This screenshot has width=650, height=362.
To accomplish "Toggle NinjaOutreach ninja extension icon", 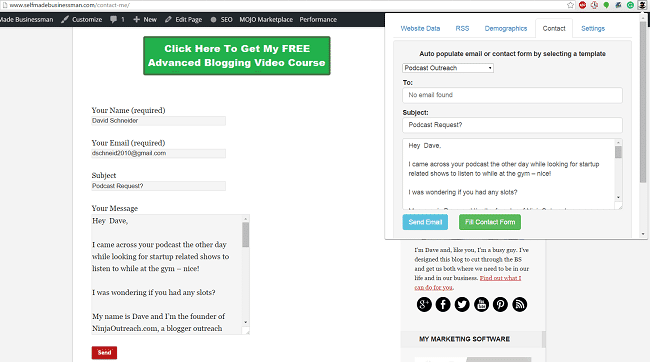I will click(x=642, y=5).
